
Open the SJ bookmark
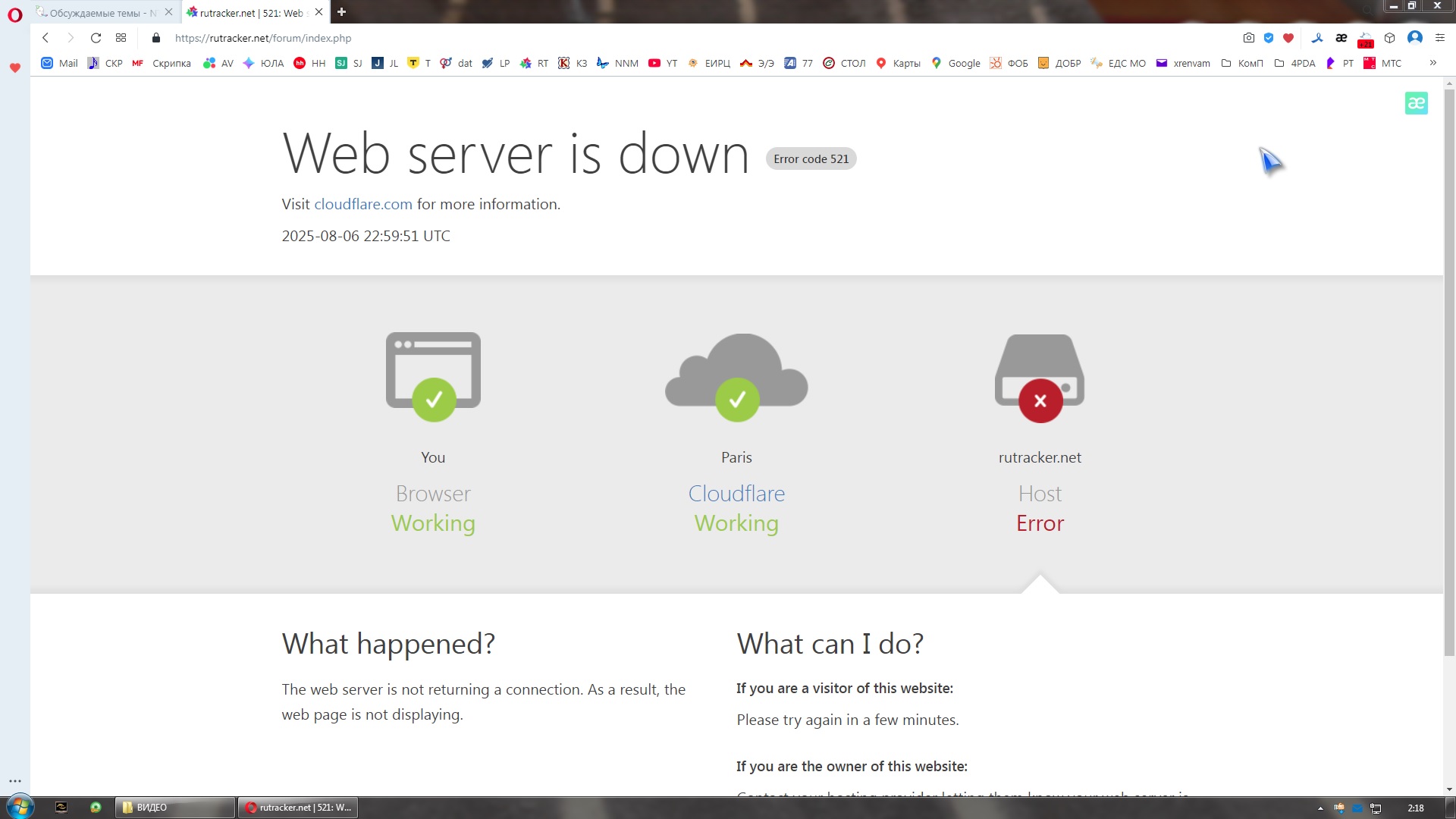tap(349, 63)
